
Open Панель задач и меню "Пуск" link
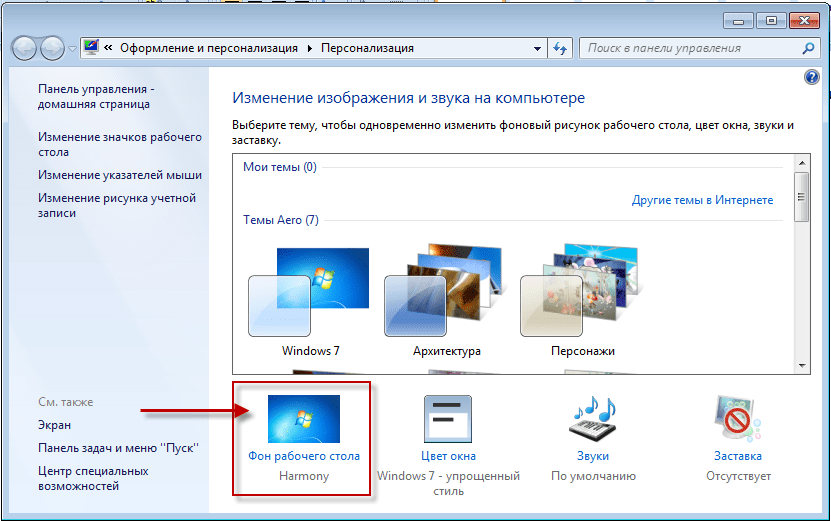point(118,448)
